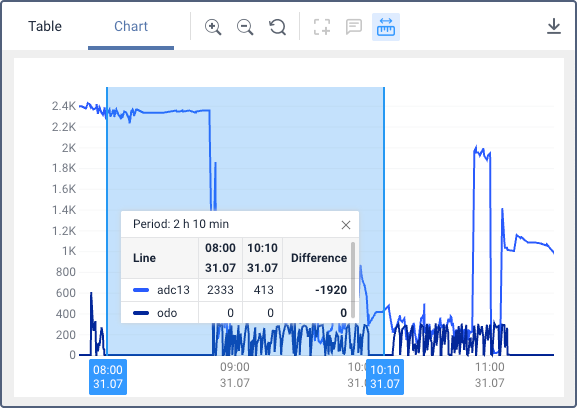Click the 10:10 31.07 end marker
This screenshot has height=408, width=577.
pyautogui.click(x=385, y=377)
